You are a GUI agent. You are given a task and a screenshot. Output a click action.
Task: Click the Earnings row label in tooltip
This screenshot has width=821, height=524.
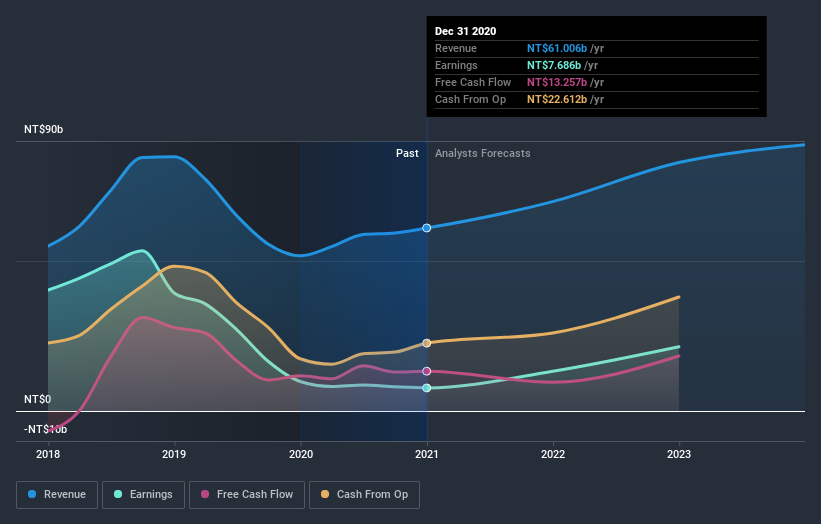point(457,65)
